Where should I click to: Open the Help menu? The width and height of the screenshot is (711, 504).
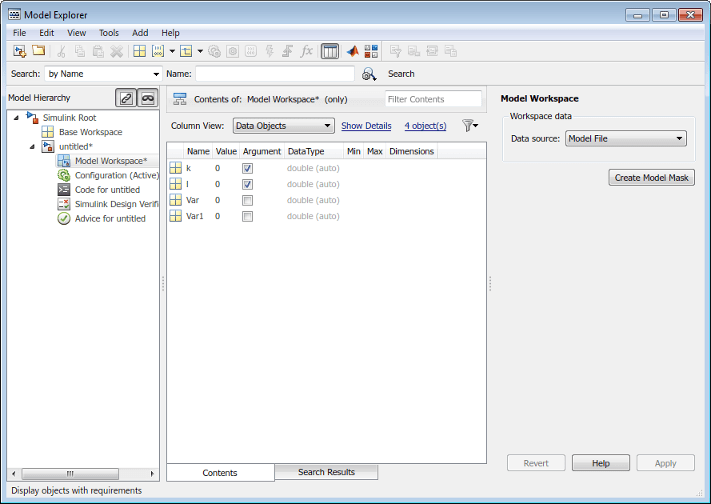click(170, 33)
